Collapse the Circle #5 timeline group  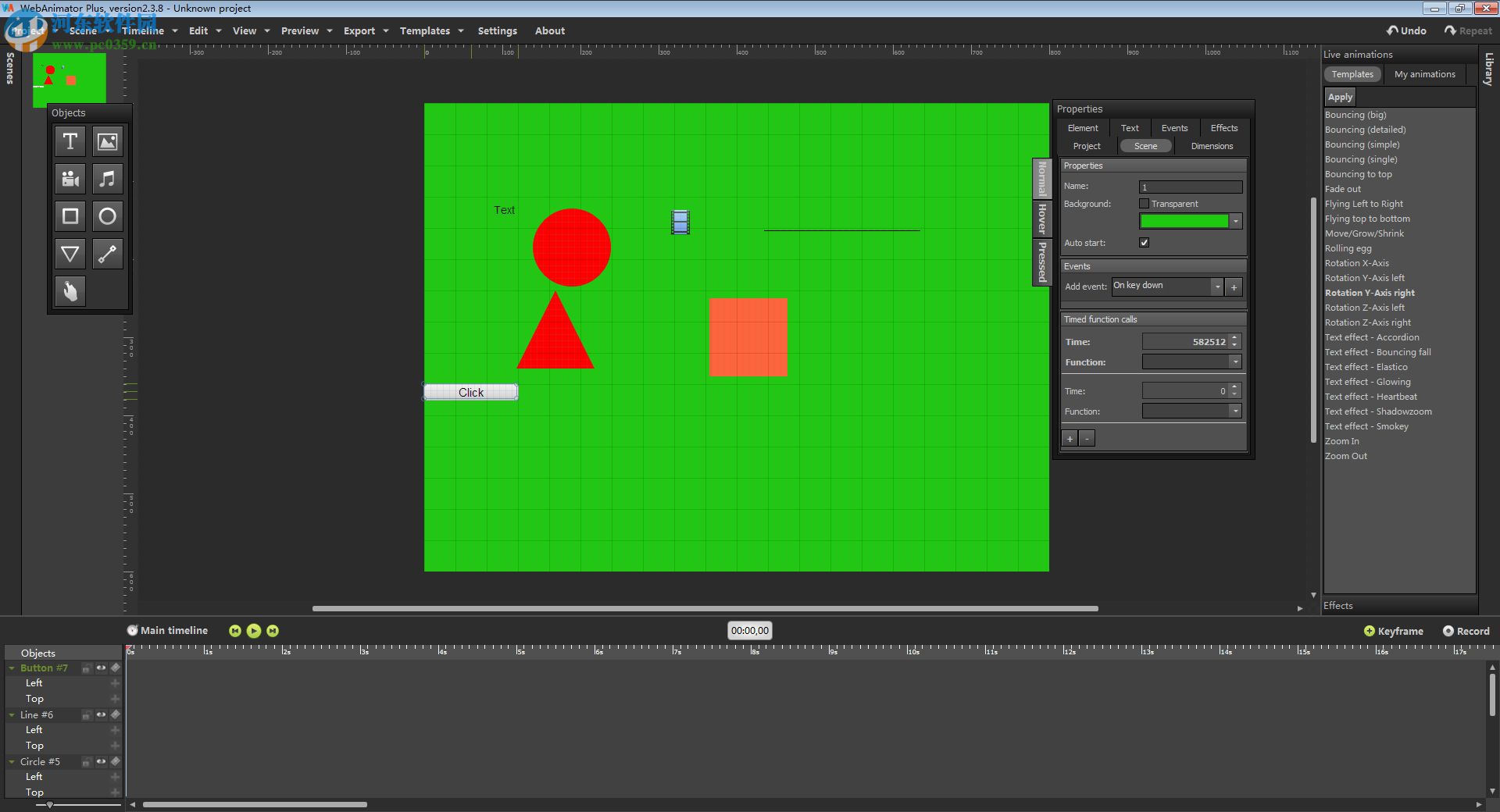point(11,762)
